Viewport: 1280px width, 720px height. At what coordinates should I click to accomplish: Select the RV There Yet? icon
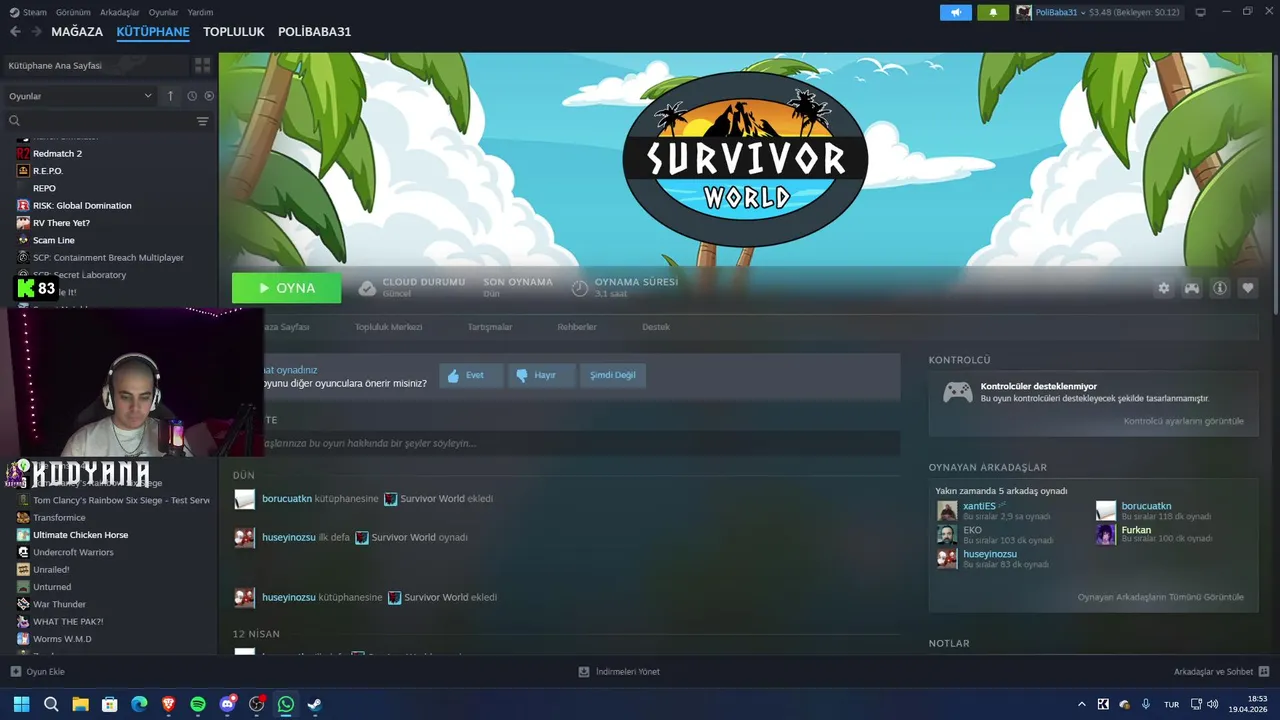(23, 223)
